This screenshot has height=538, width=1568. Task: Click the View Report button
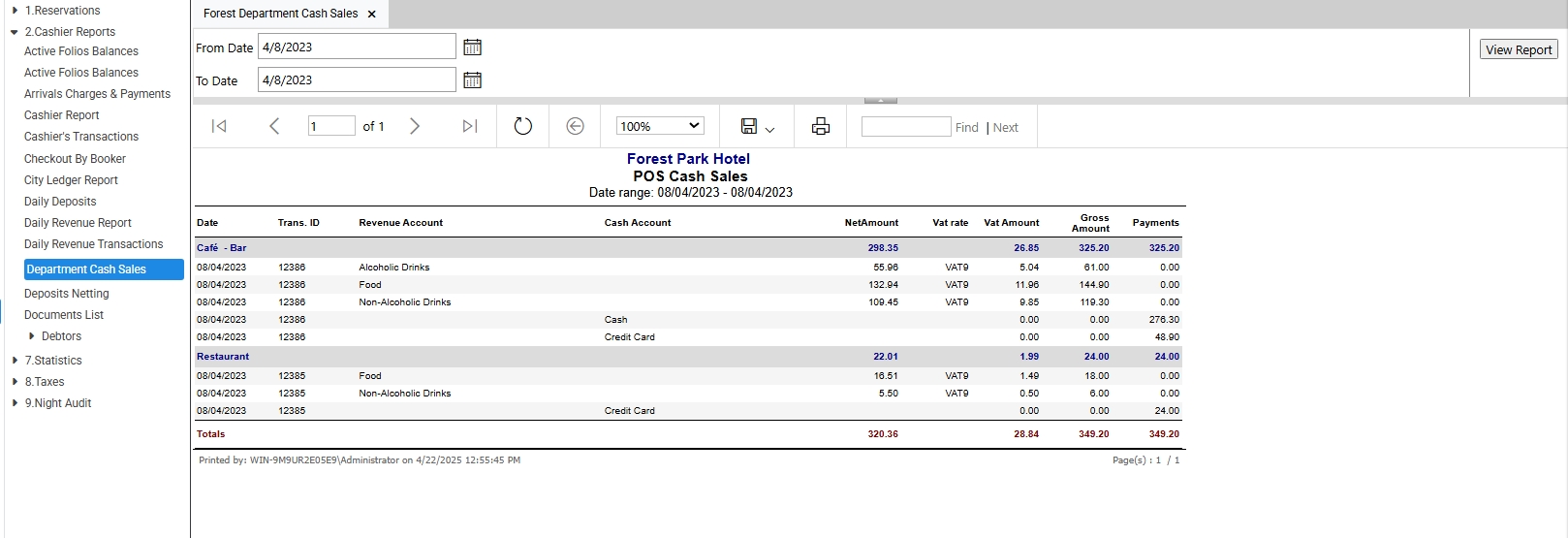1519,49
